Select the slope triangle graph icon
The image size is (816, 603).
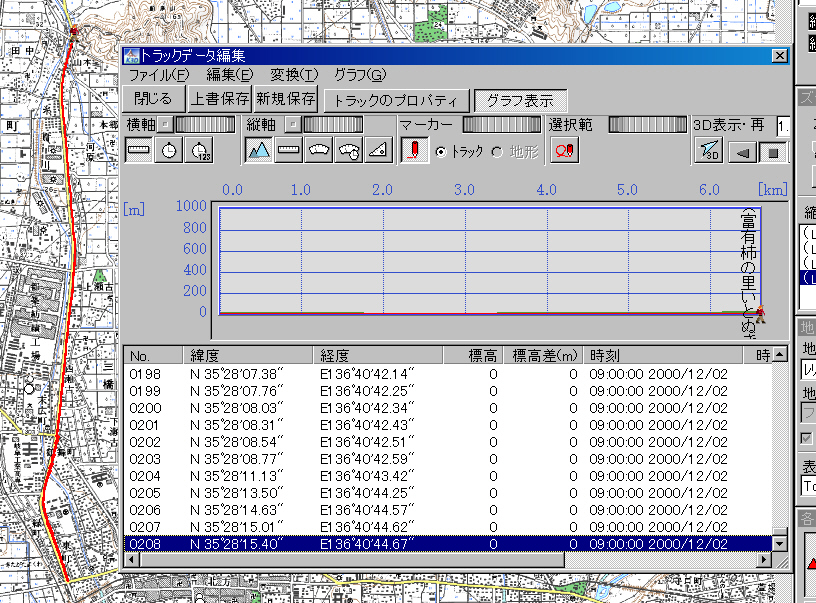click(x=377, y=150)
